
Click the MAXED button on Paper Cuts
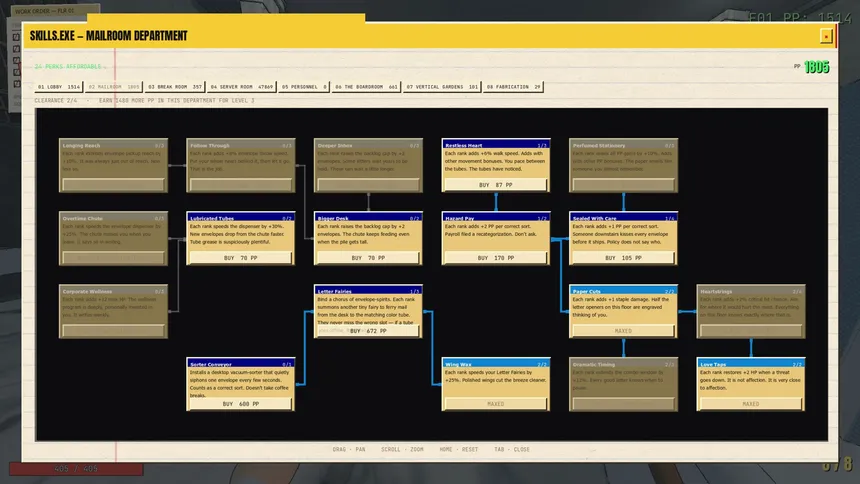tap(623, 331)
